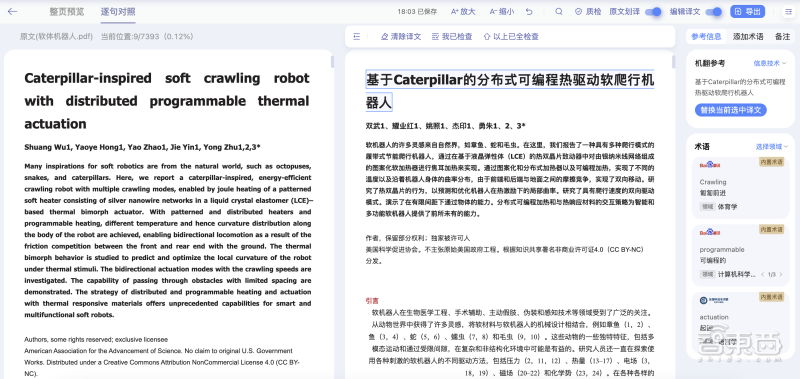The width and height of the screenshot is (800, 379).
Task: Open 备注 tab
Action: click(782, 37)
